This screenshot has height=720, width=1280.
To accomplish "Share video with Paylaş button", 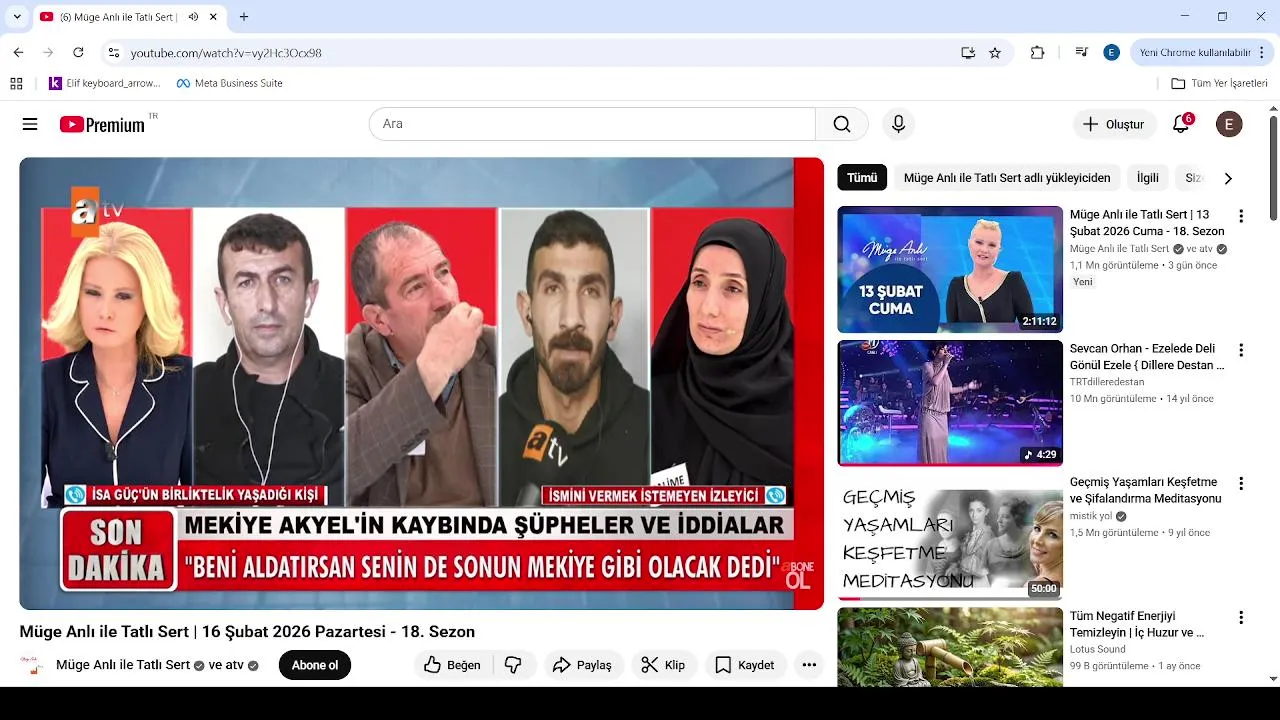I will (582, 665).
